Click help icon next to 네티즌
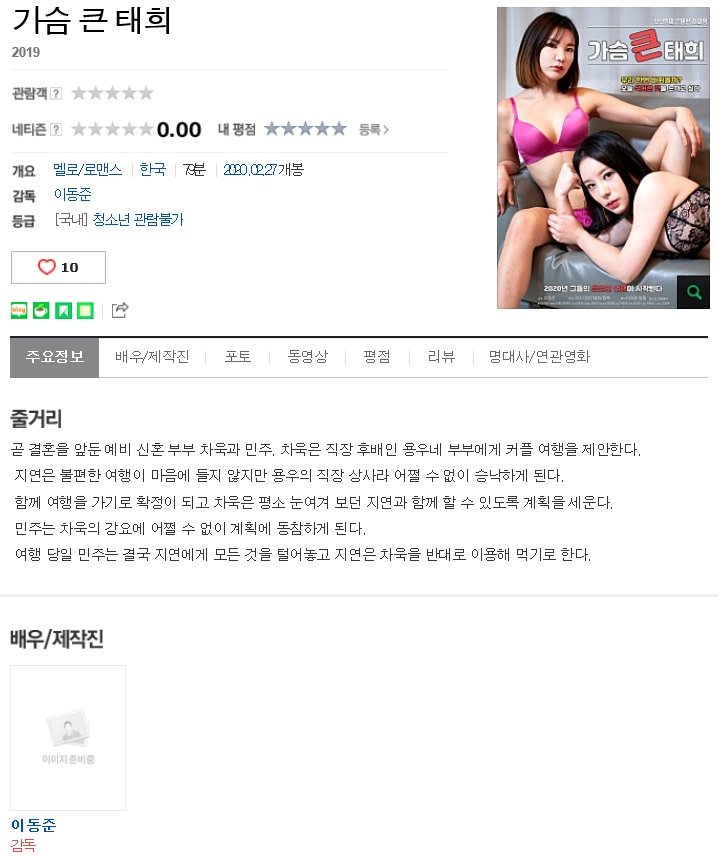718x857 pixels. (56, 130)
